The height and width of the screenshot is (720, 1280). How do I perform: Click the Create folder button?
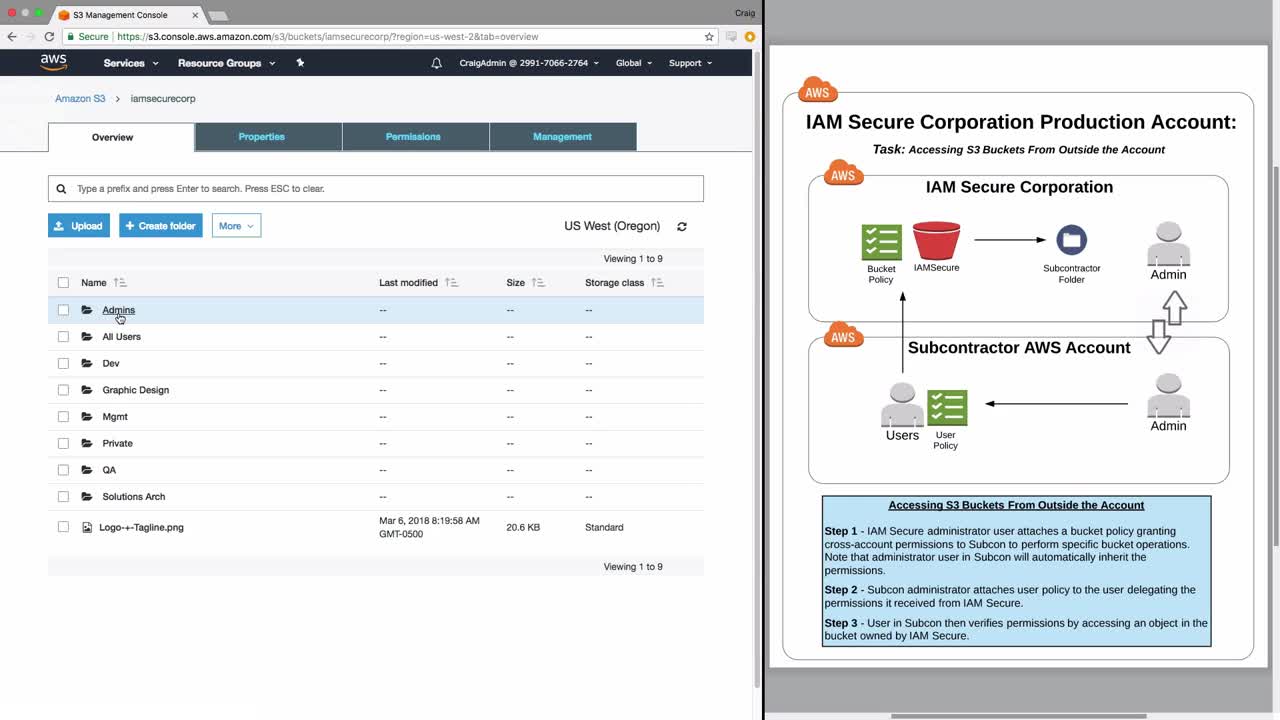pyautogui.click(x=161, y=226)
